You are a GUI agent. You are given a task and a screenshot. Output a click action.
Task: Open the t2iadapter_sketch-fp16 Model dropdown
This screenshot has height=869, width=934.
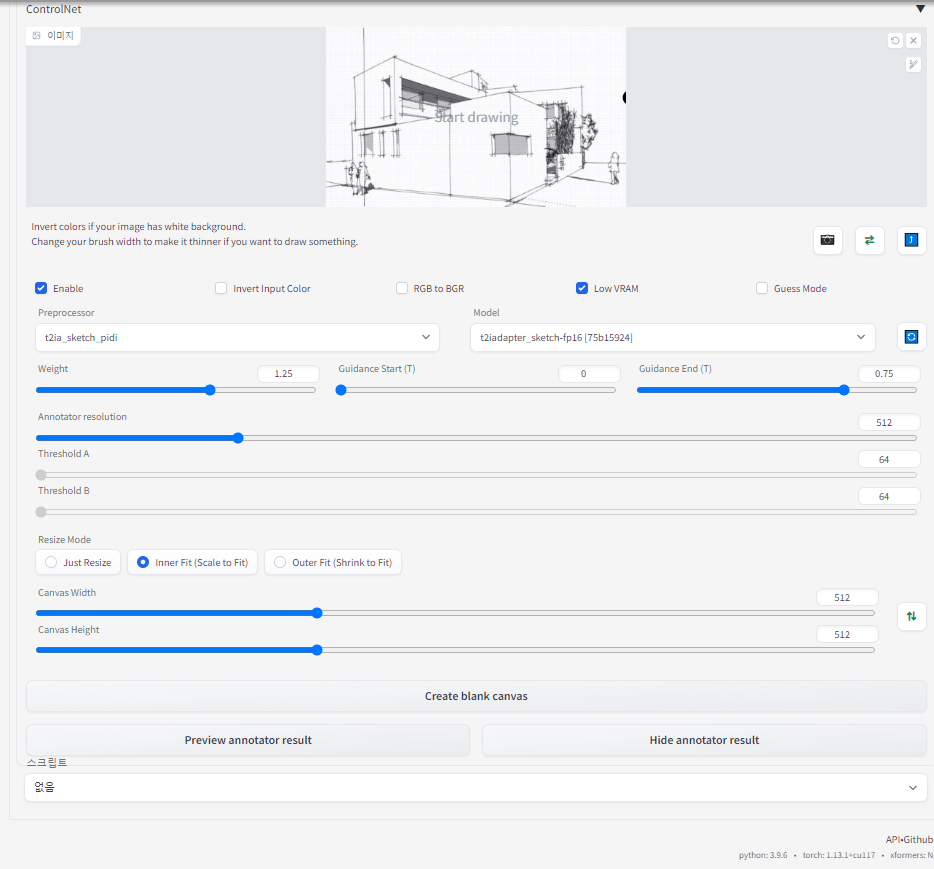(672, 337)
